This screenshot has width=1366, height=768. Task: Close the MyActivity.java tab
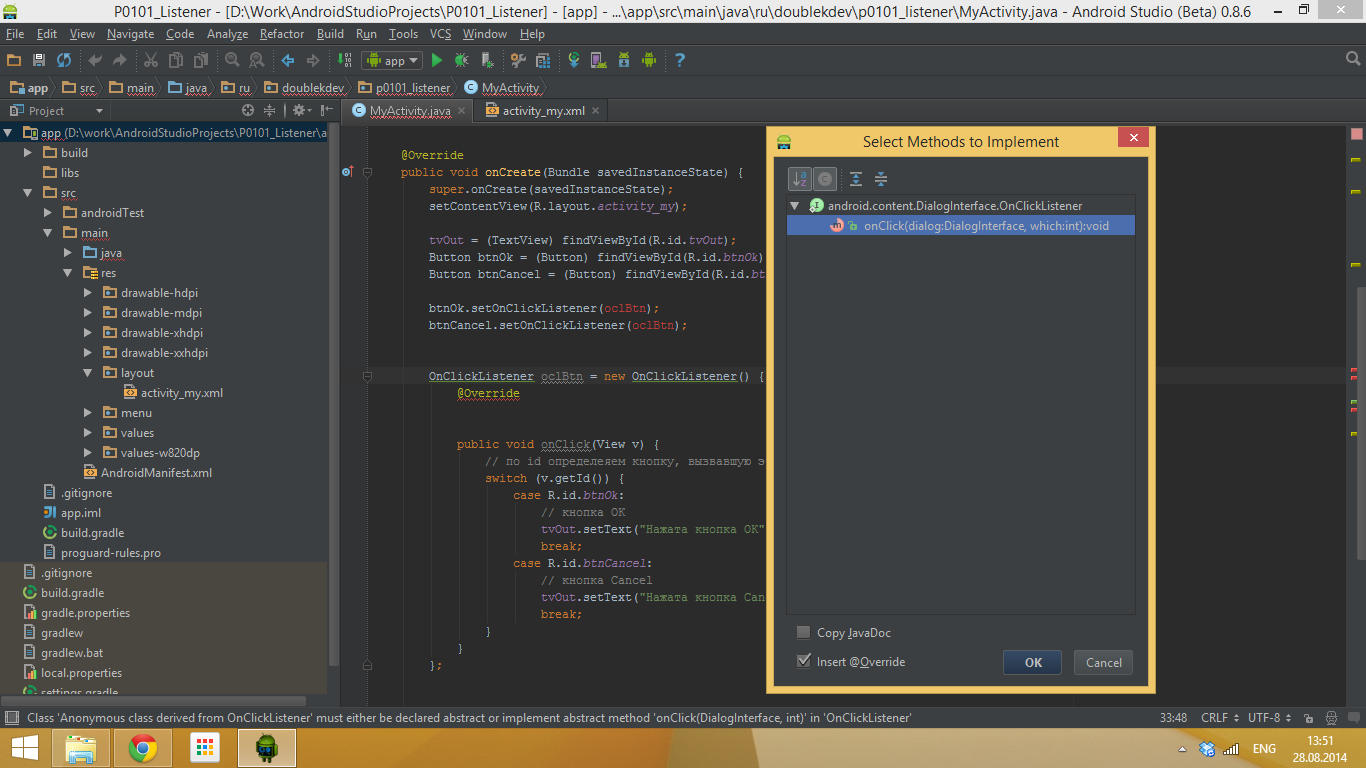[462, 111]
